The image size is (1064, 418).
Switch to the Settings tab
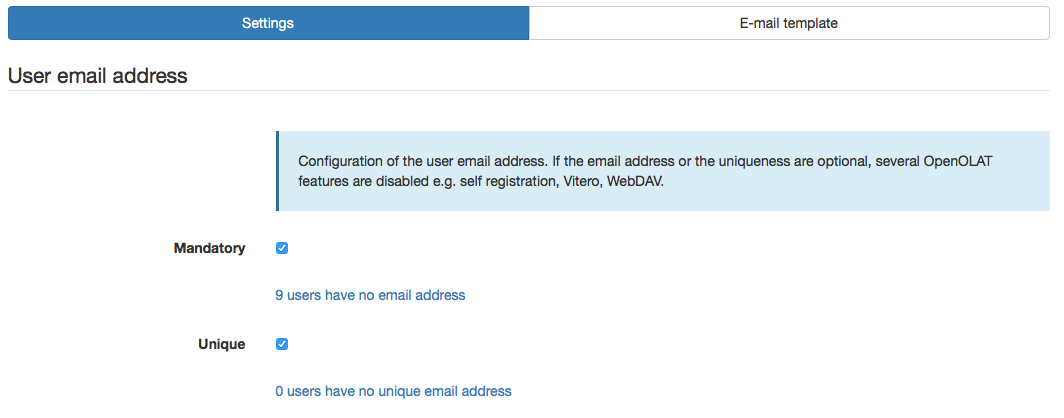point(268,23)
